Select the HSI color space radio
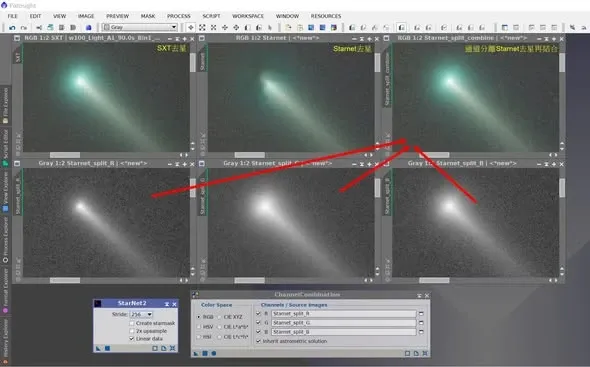The width and height of the screenshot is (590, 367). [199, 337]
